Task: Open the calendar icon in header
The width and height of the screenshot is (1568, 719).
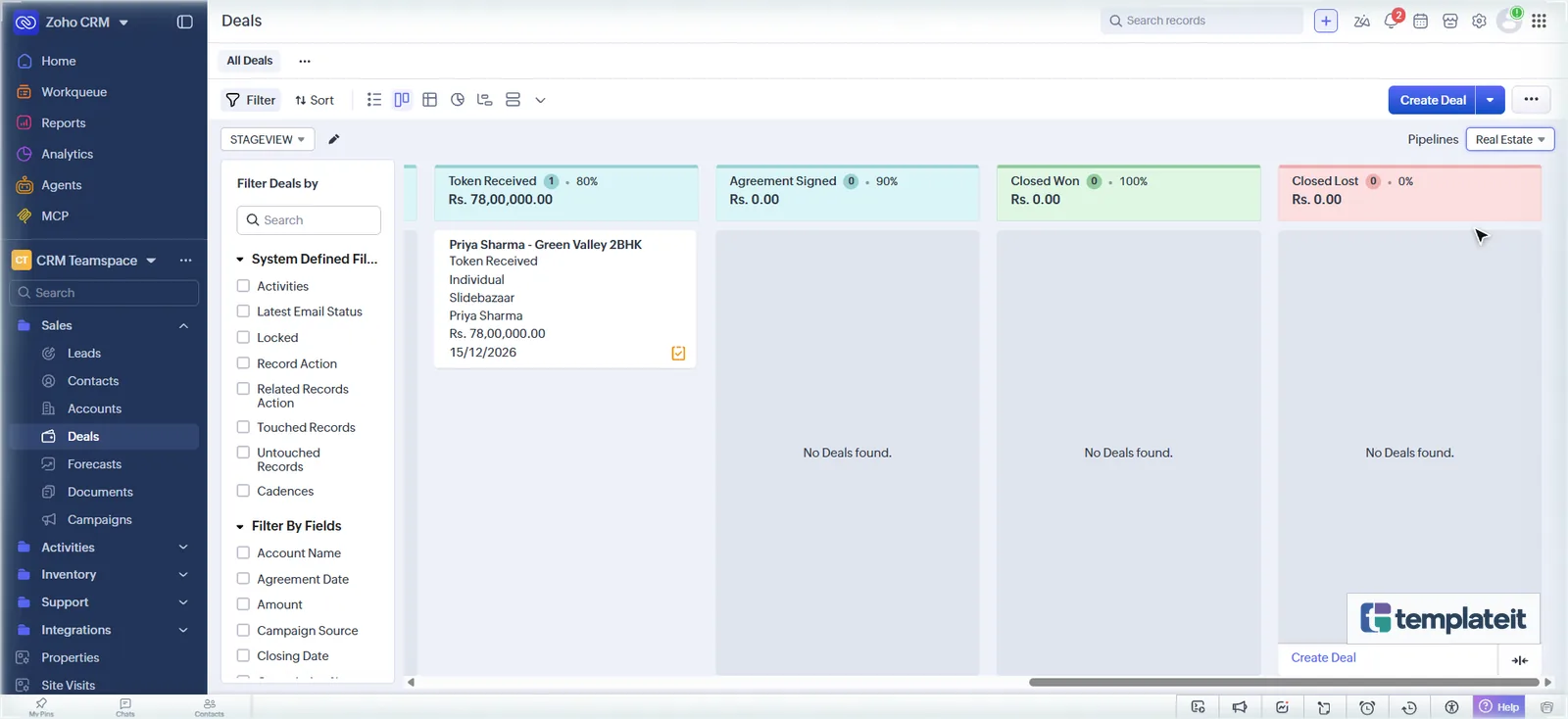Action: click(x=1421, y=21)
